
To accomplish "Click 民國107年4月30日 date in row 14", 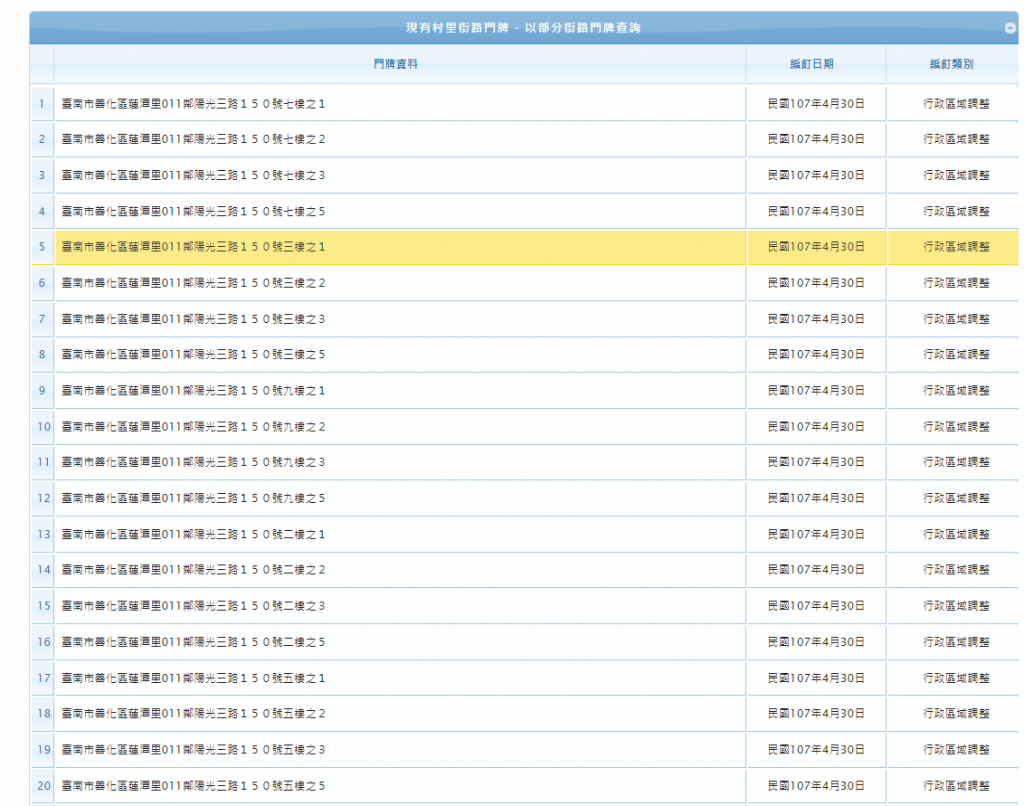I will (x=816, y=570).
